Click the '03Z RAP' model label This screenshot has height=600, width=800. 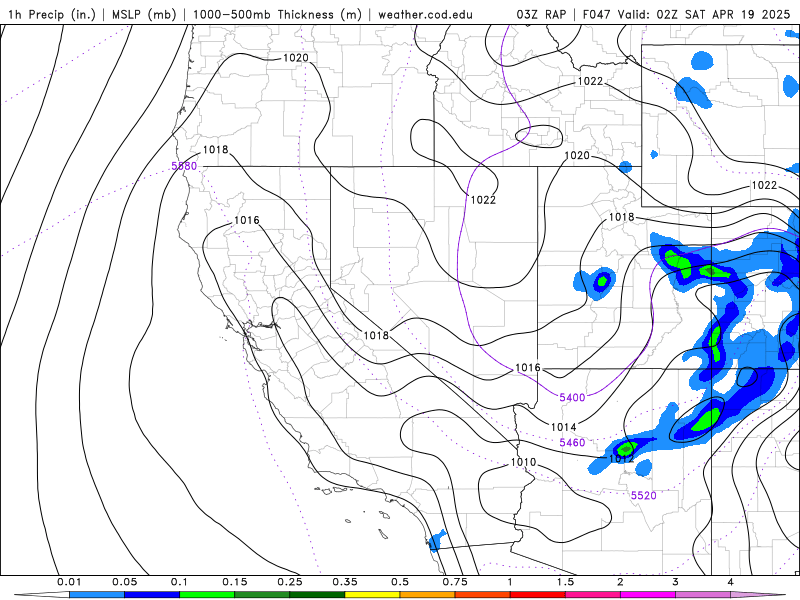tap(541, 14)
